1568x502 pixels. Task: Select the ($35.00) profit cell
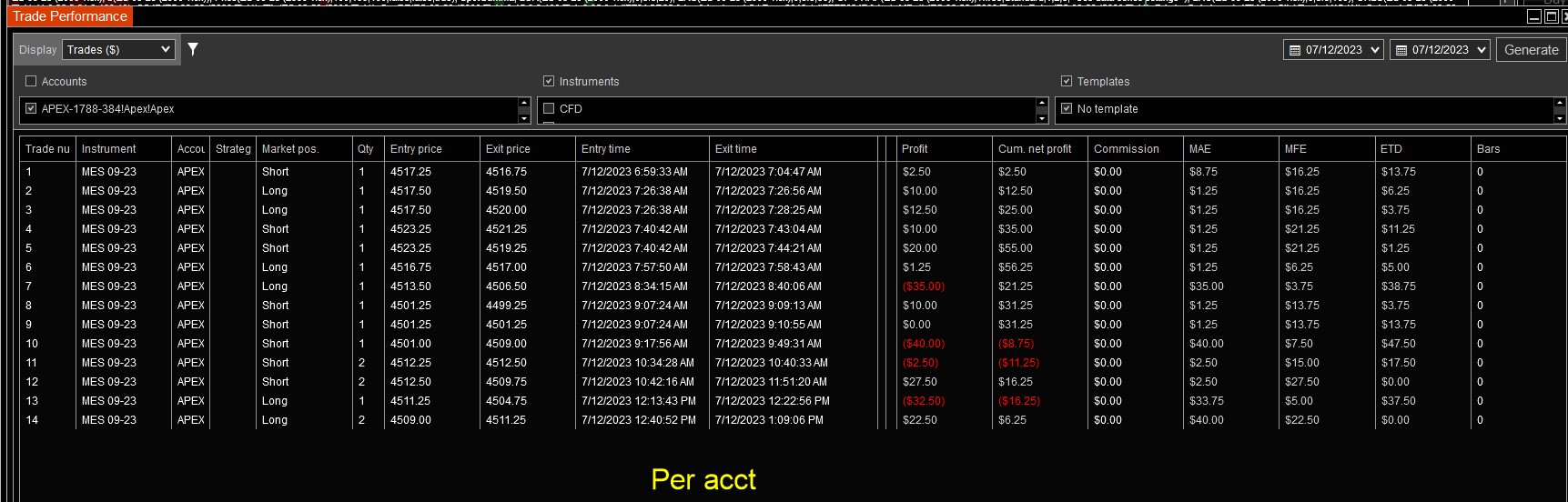click(x=945, y=286)
